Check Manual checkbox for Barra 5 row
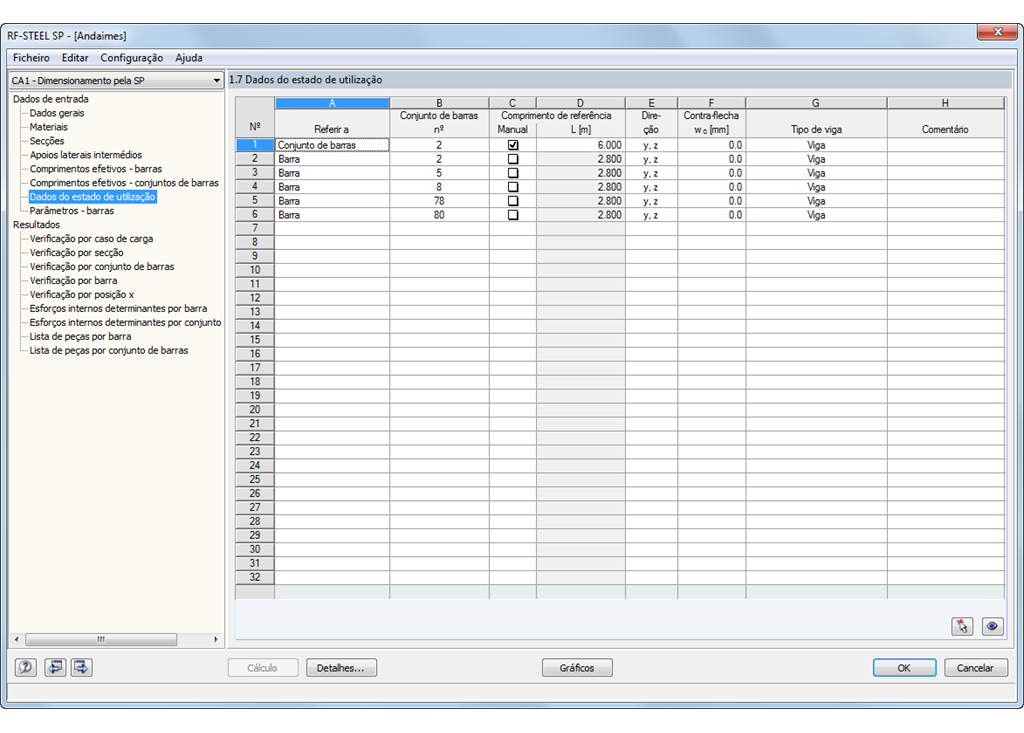Screen dimensions: 1024x733 (x=513, y=173)
